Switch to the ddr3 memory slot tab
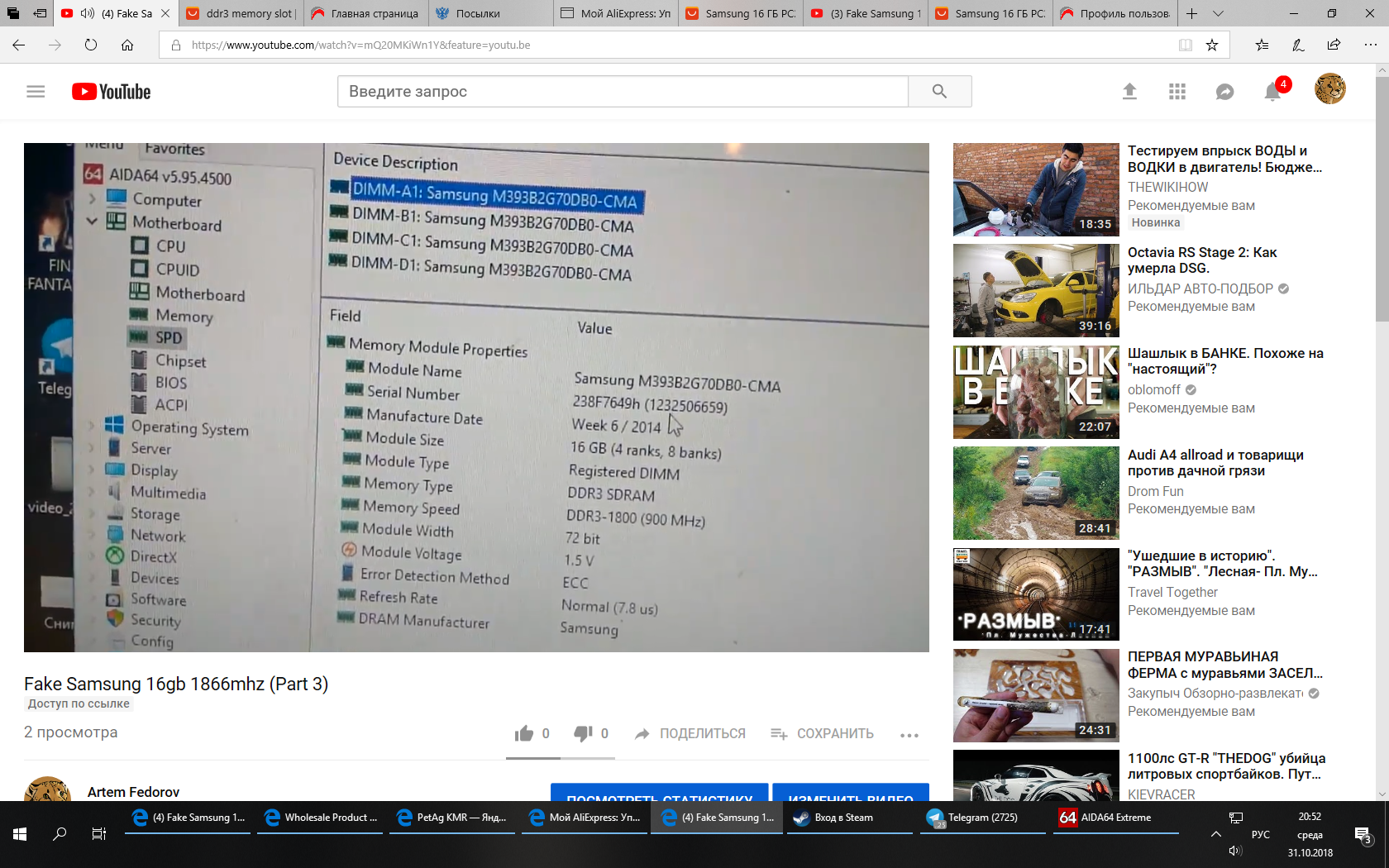The image size is (1389, 868). [x=241, y=13]
